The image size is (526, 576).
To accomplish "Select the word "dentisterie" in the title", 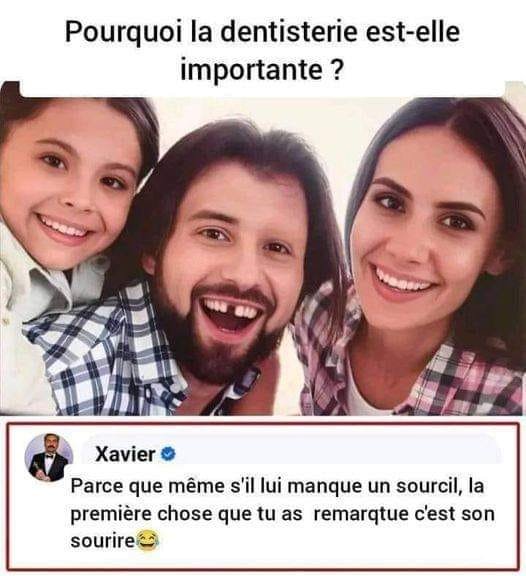I will click(289, 32).
